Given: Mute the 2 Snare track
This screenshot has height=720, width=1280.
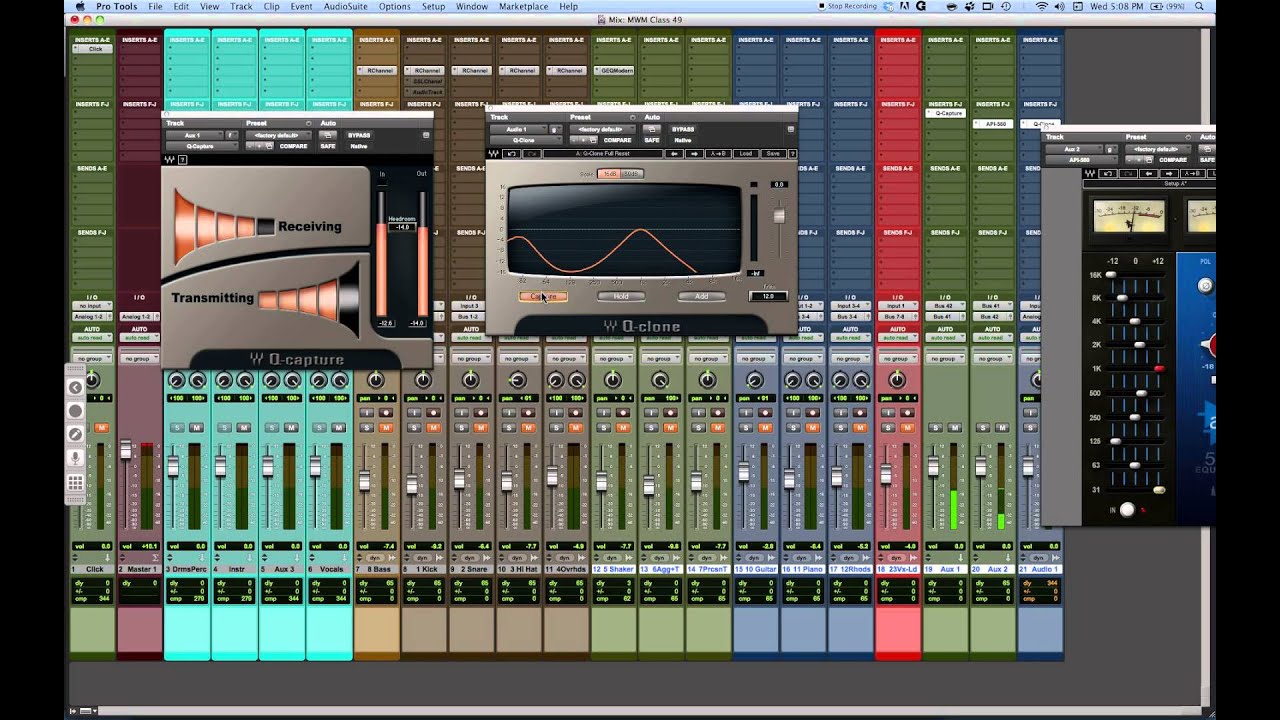Looking at the screenshot, I should coord(481,427).
